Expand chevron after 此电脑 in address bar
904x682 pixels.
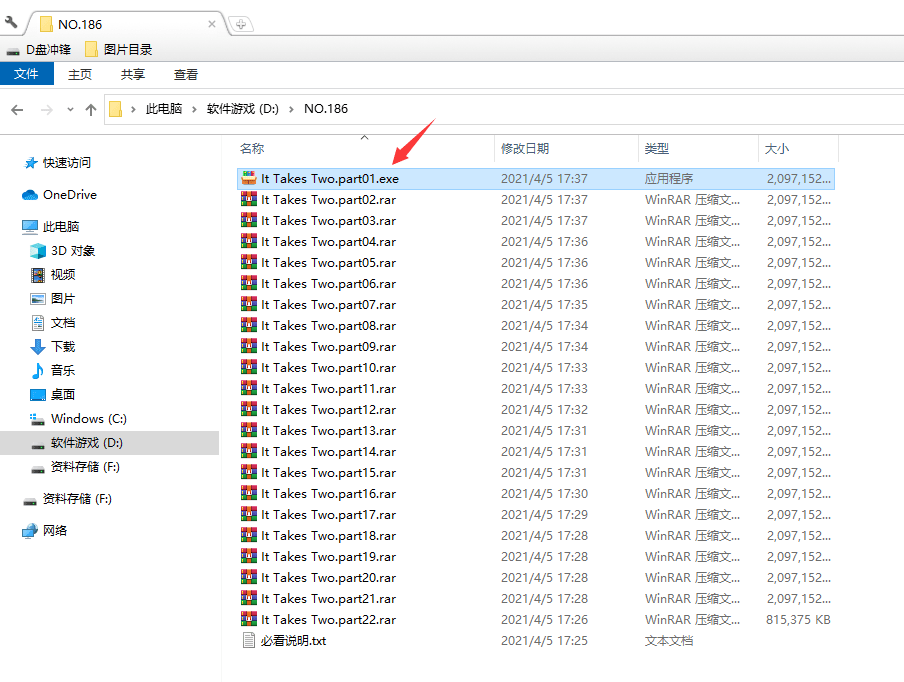pyautogui.click(x=194, y=109)
